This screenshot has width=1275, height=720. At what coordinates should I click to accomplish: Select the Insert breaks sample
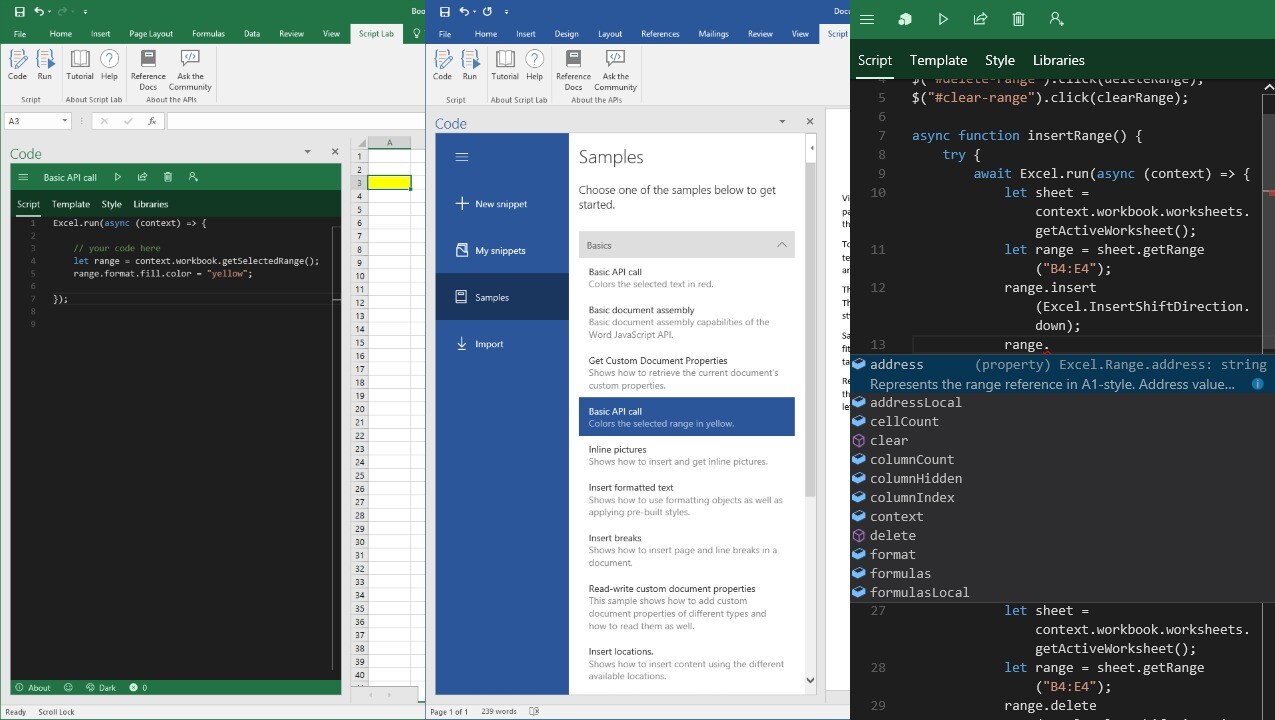(x=686, y=550)
